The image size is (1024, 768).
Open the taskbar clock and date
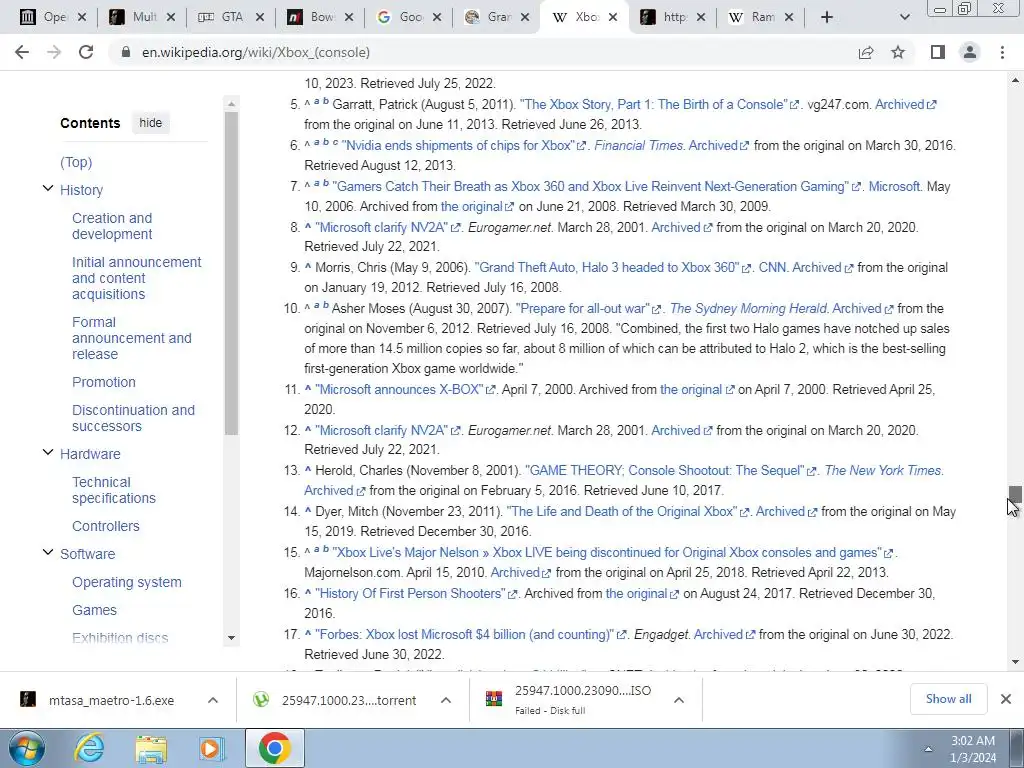tap(973, 749)
